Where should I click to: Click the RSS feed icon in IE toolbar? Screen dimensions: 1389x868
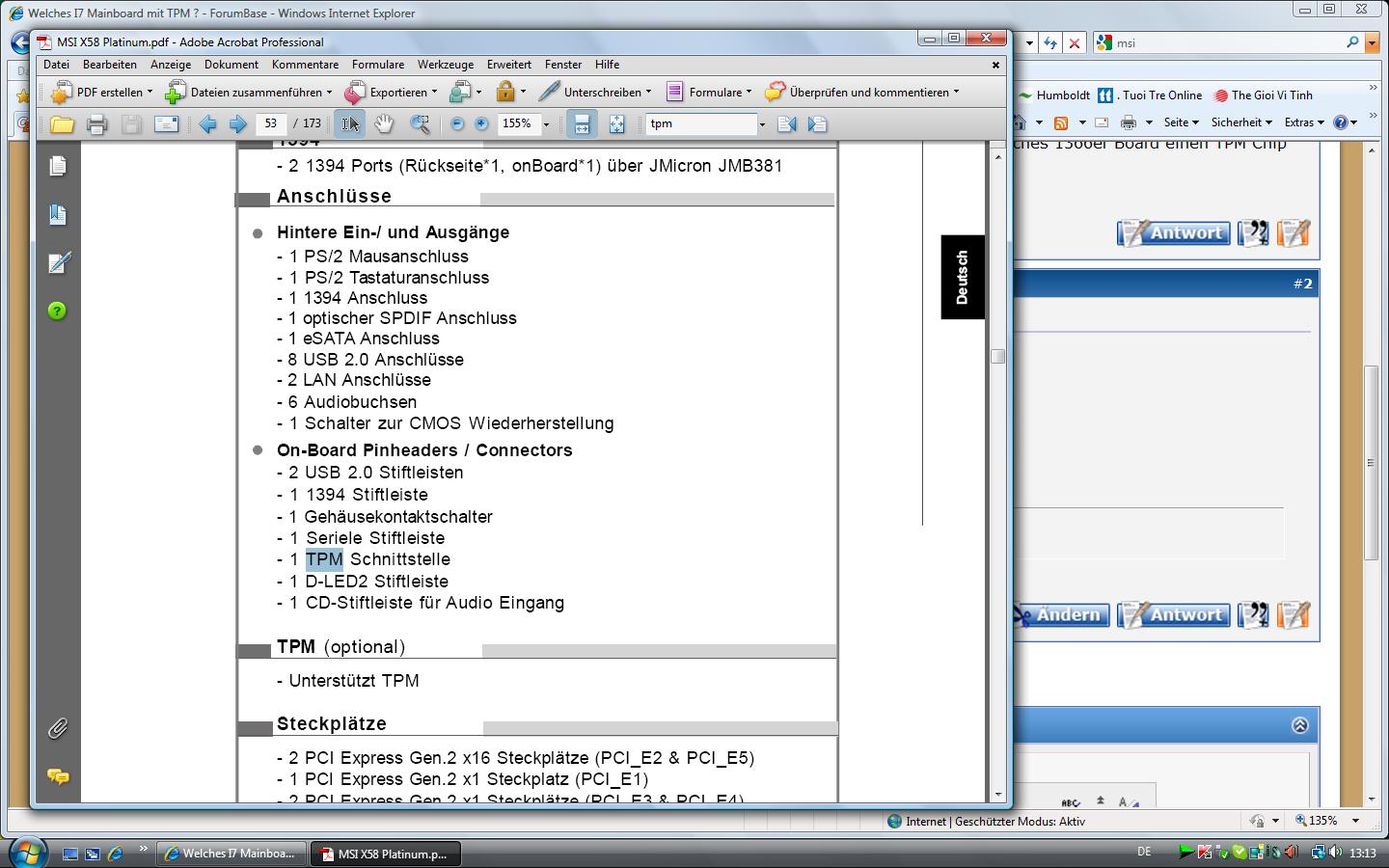[x=1061, y=122]
